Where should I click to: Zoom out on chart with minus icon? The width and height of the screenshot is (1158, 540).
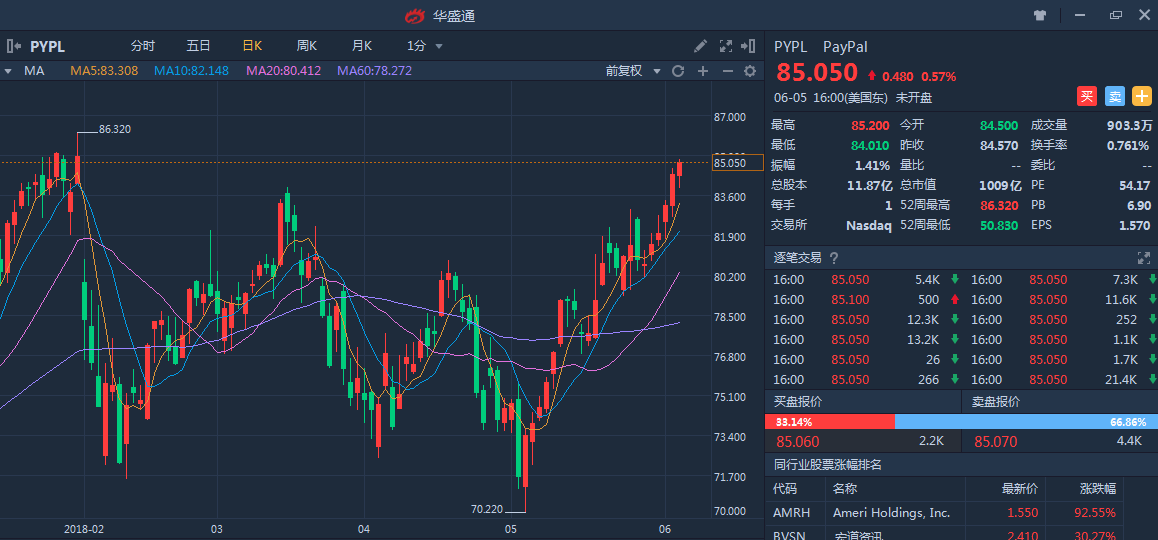point(727,71)
